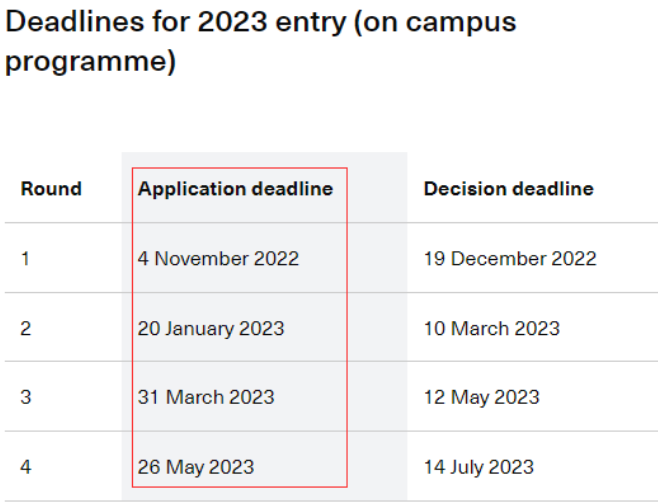The width and height of the screenshot is (658, 502).
Task: Click the "Round" column header
Action: (51, 188)
